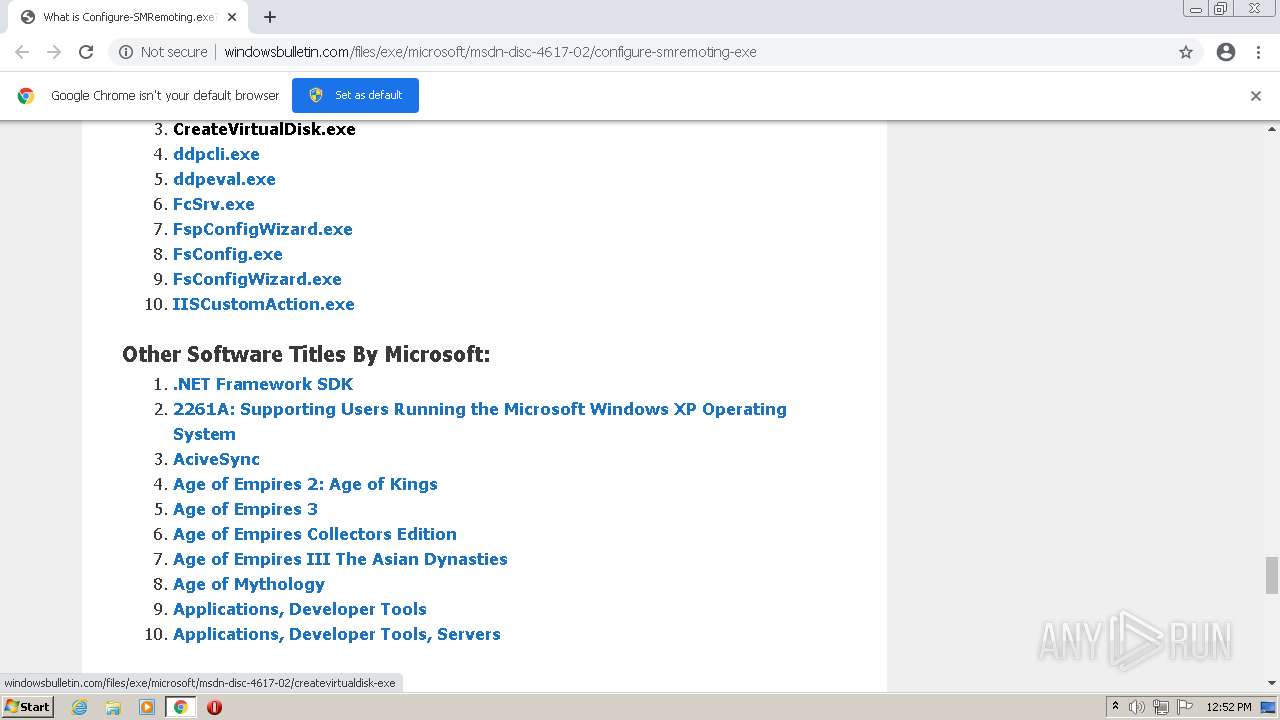Open FsConfig.exe link
Screen dimensions: 1280x720
tap(228, 254)
